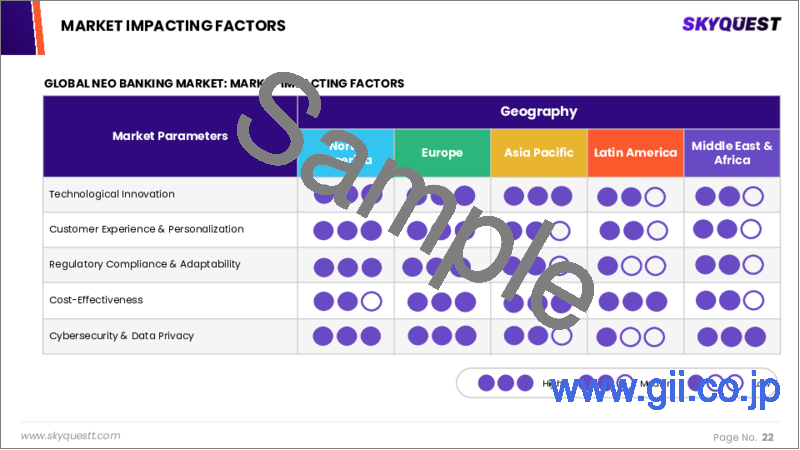Select the Latin America column header

coord(634,153)
